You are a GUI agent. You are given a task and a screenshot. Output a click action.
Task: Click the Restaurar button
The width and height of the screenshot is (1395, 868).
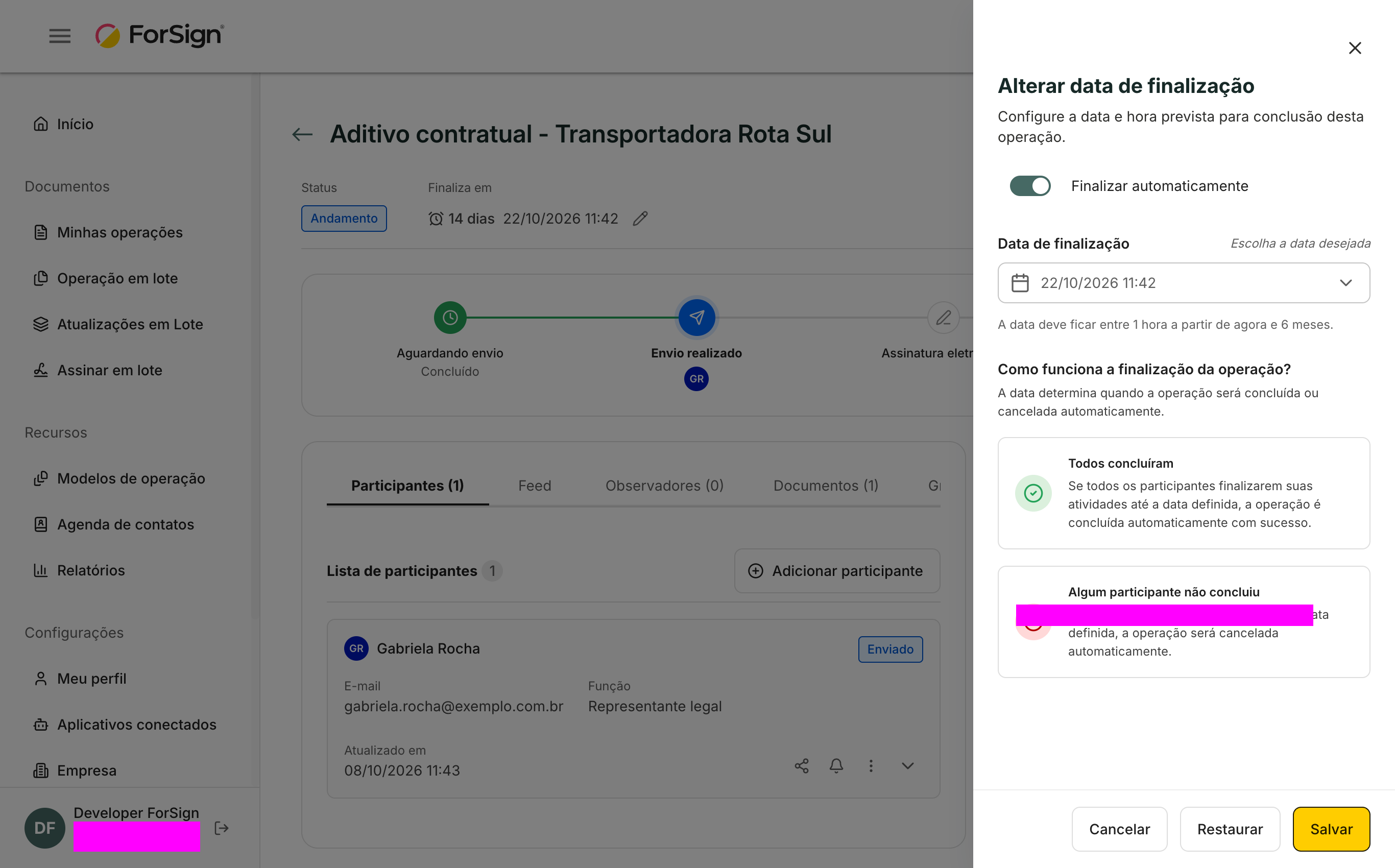[x=1230, y=829]
